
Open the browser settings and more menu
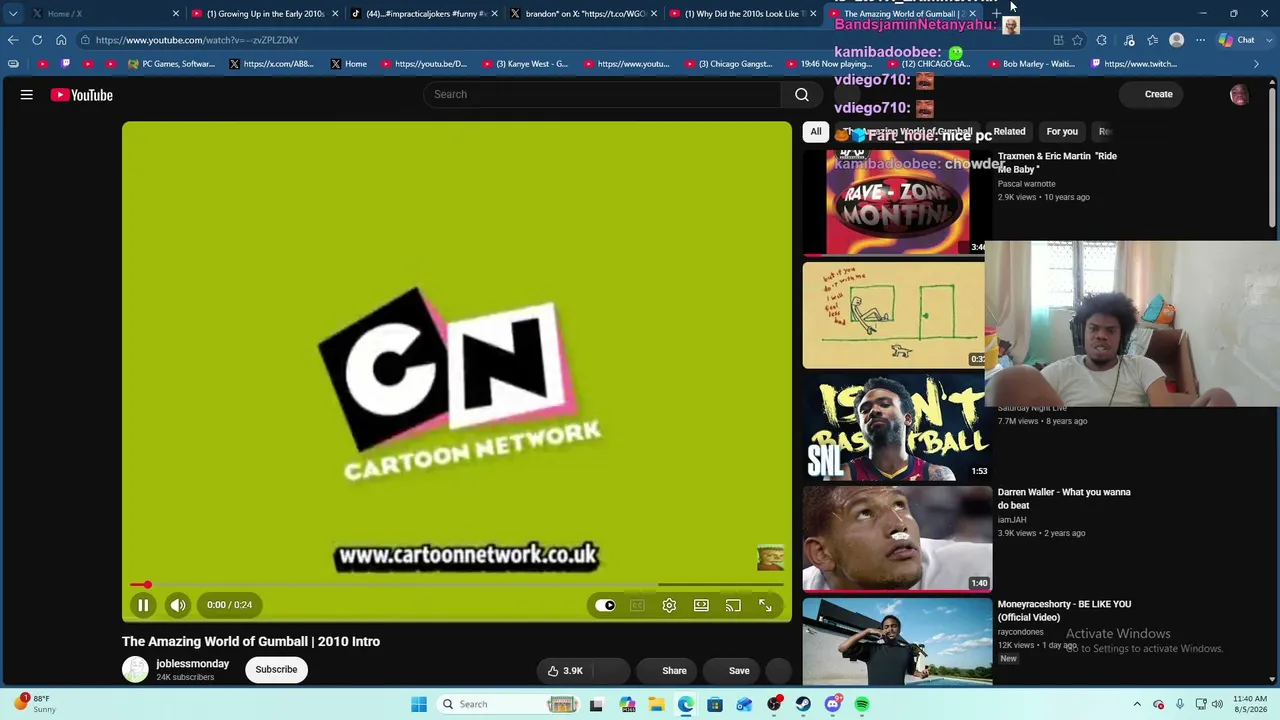[x=1201, y=40]
